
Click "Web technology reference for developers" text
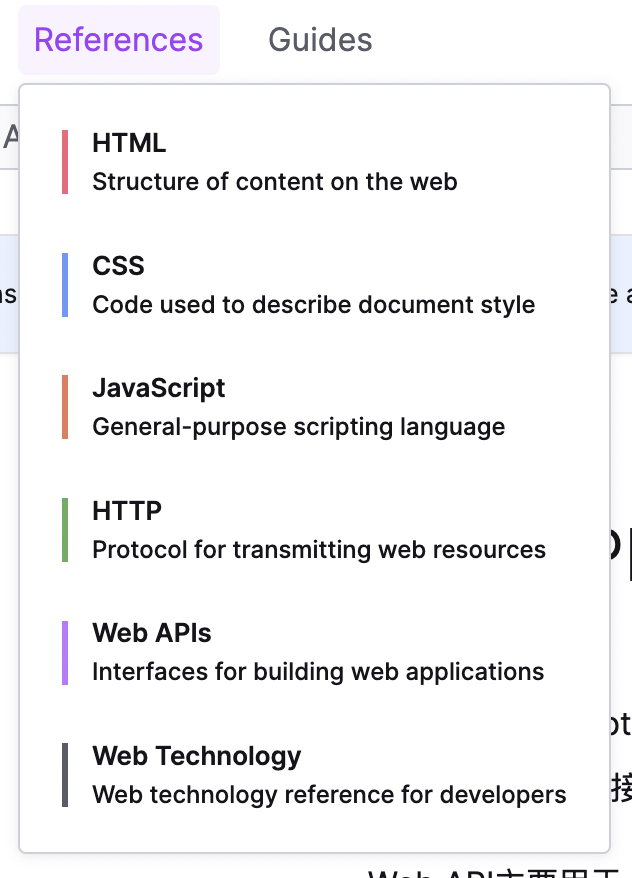click(x=329, y=795)
